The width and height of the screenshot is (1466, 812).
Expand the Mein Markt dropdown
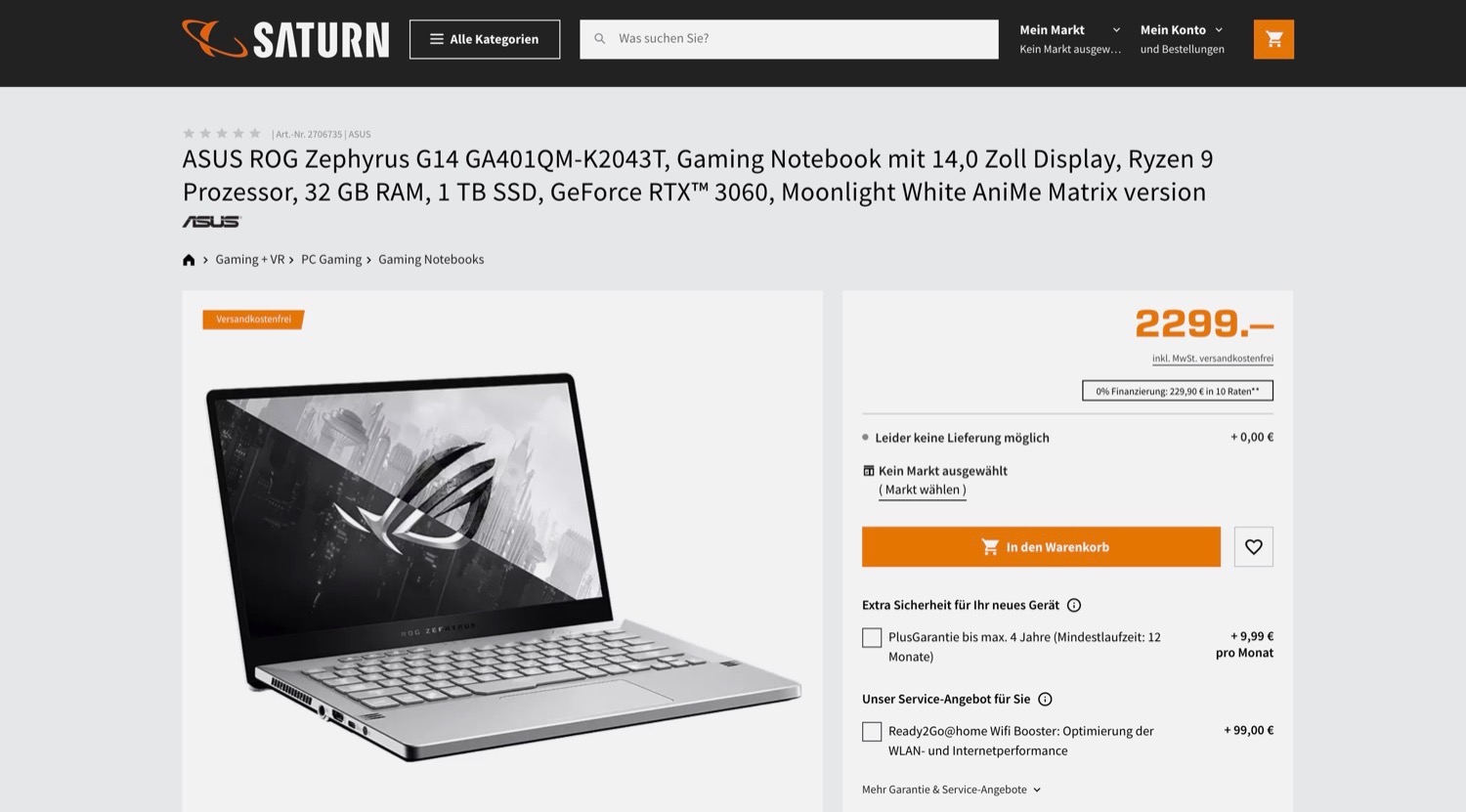(x=1070, y=39)
